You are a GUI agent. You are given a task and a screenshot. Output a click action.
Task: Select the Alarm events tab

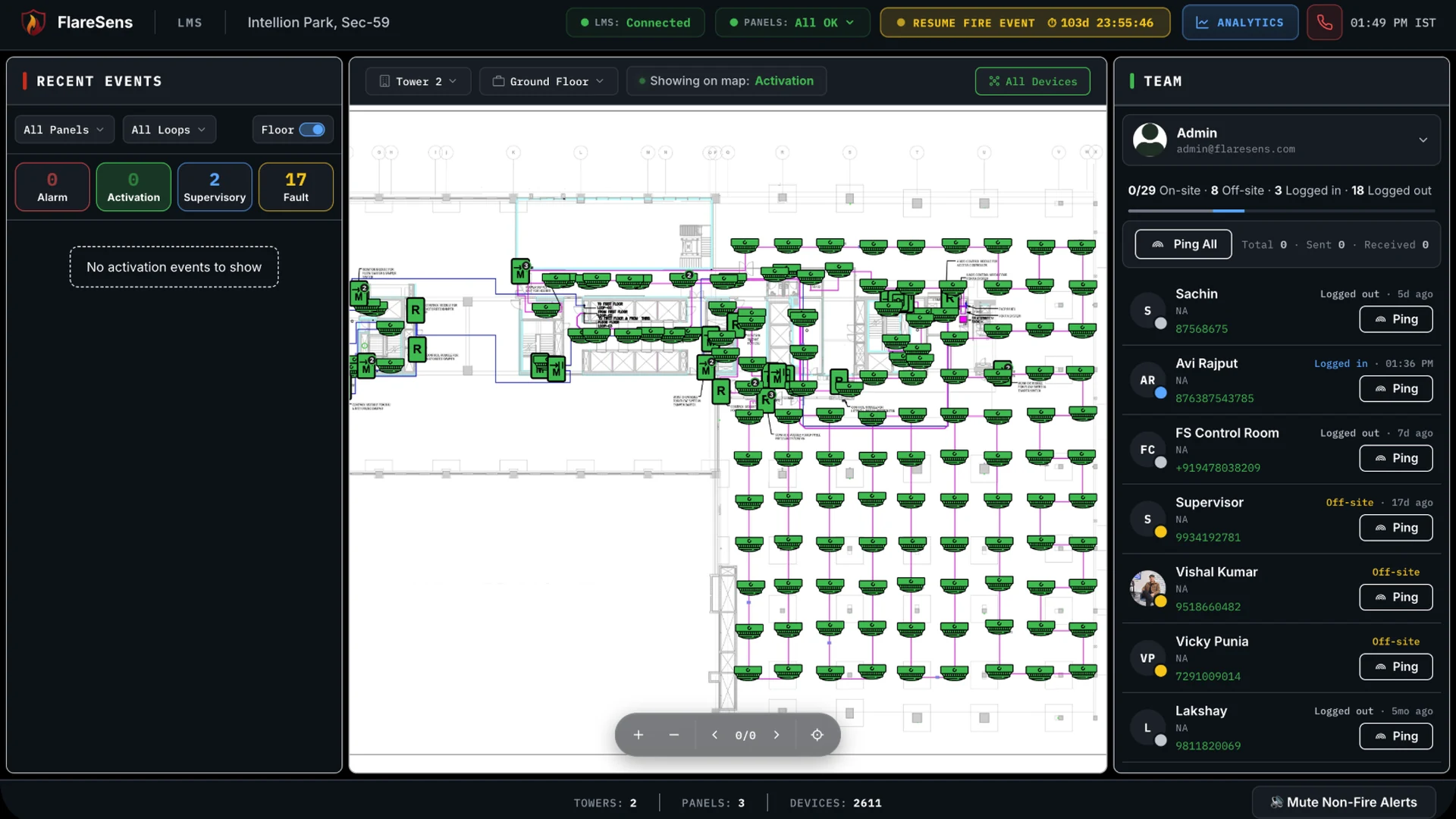(52, 187)
